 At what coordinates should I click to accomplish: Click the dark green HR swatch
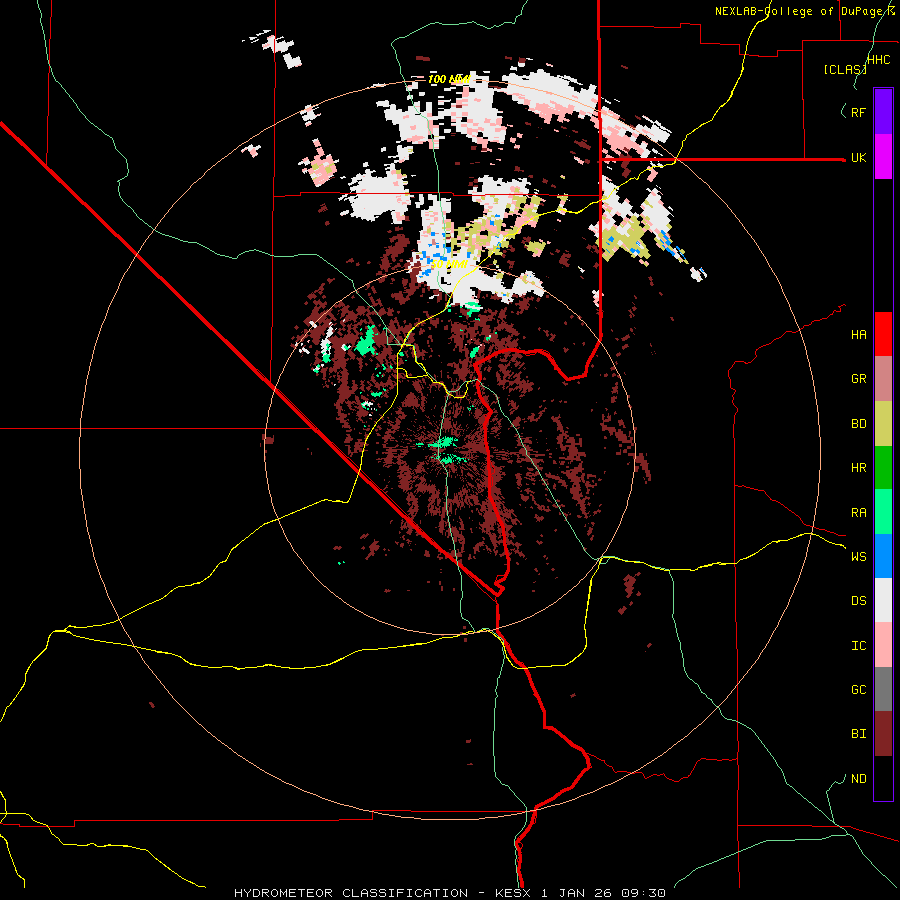883,467
